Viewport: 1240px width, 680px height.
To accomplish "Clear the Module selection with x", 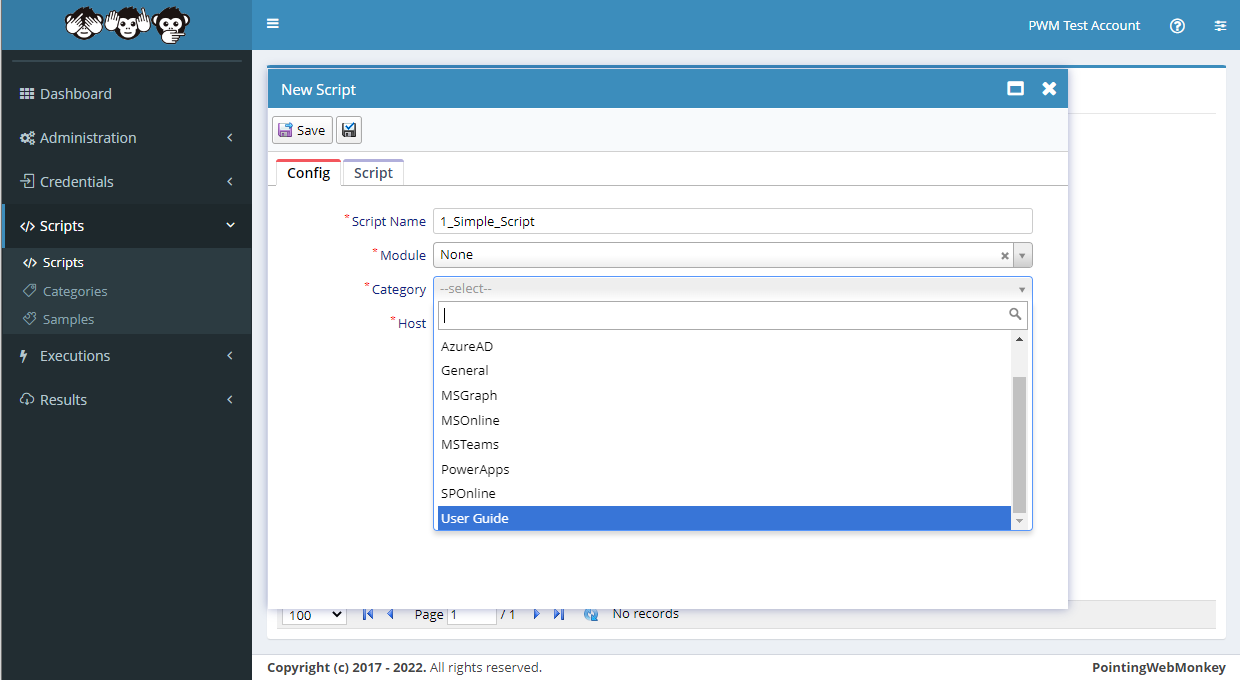I will pyautogui.click(x=1005, y=256).
